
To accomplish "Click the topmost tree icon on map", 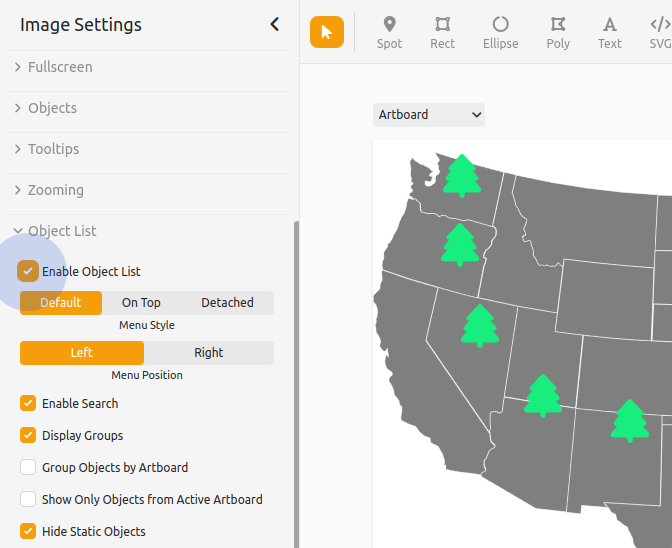I will (x=461, y=175).
